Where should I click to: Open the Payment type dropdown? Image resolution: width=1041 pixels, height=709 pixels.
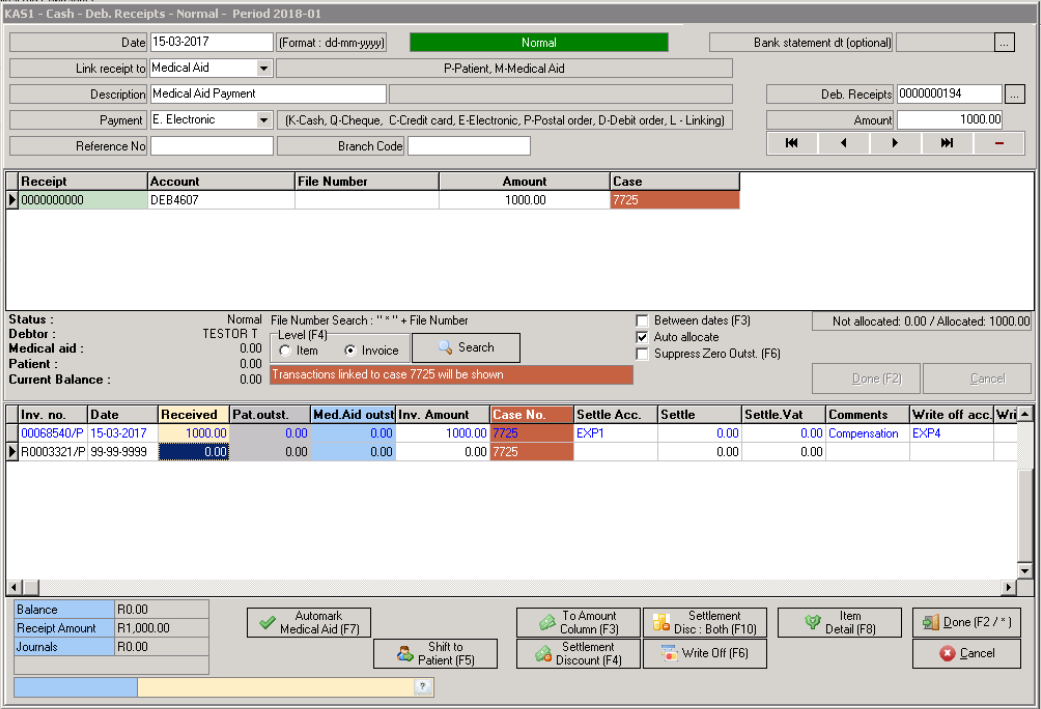click(264, 120)
